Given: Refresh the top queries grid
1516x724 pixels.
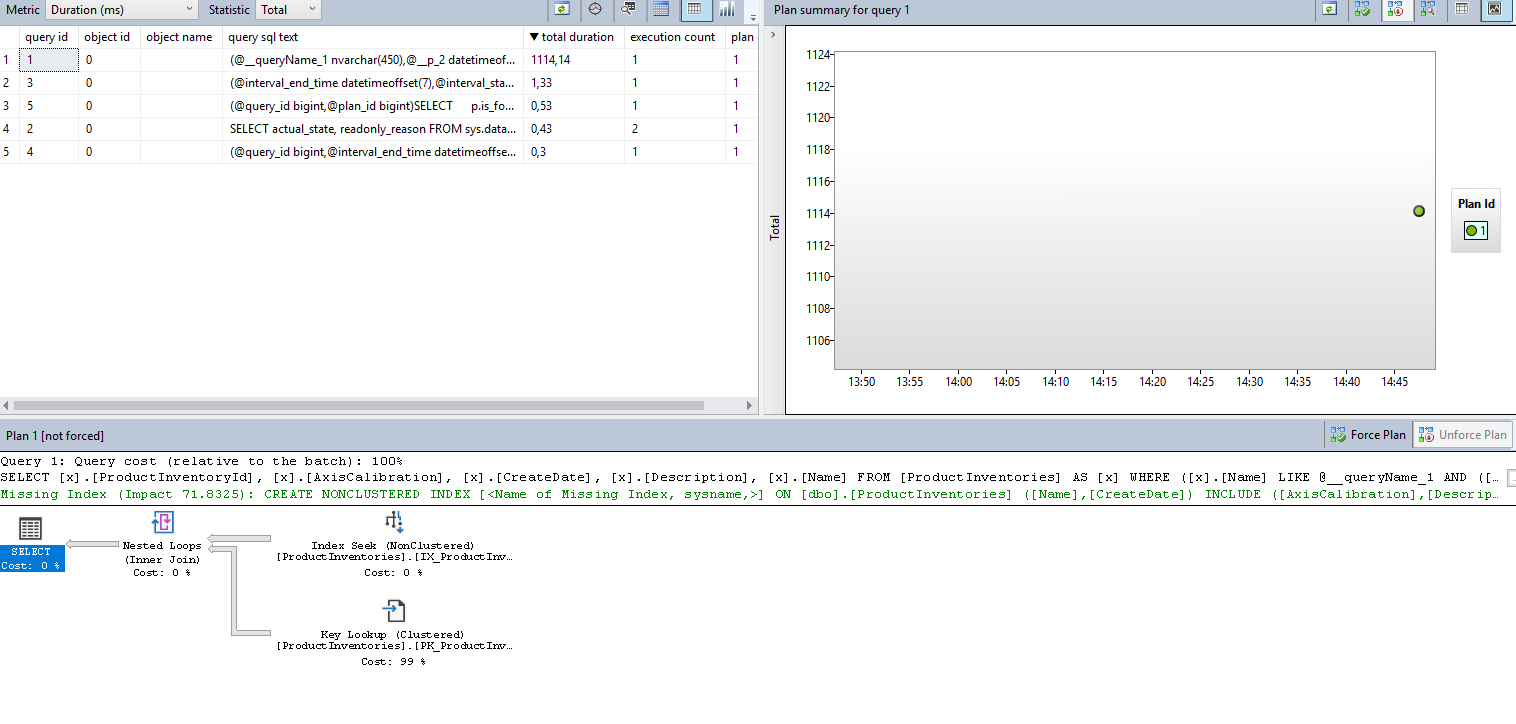Looking at the screenshot, I should pos(563,10).
